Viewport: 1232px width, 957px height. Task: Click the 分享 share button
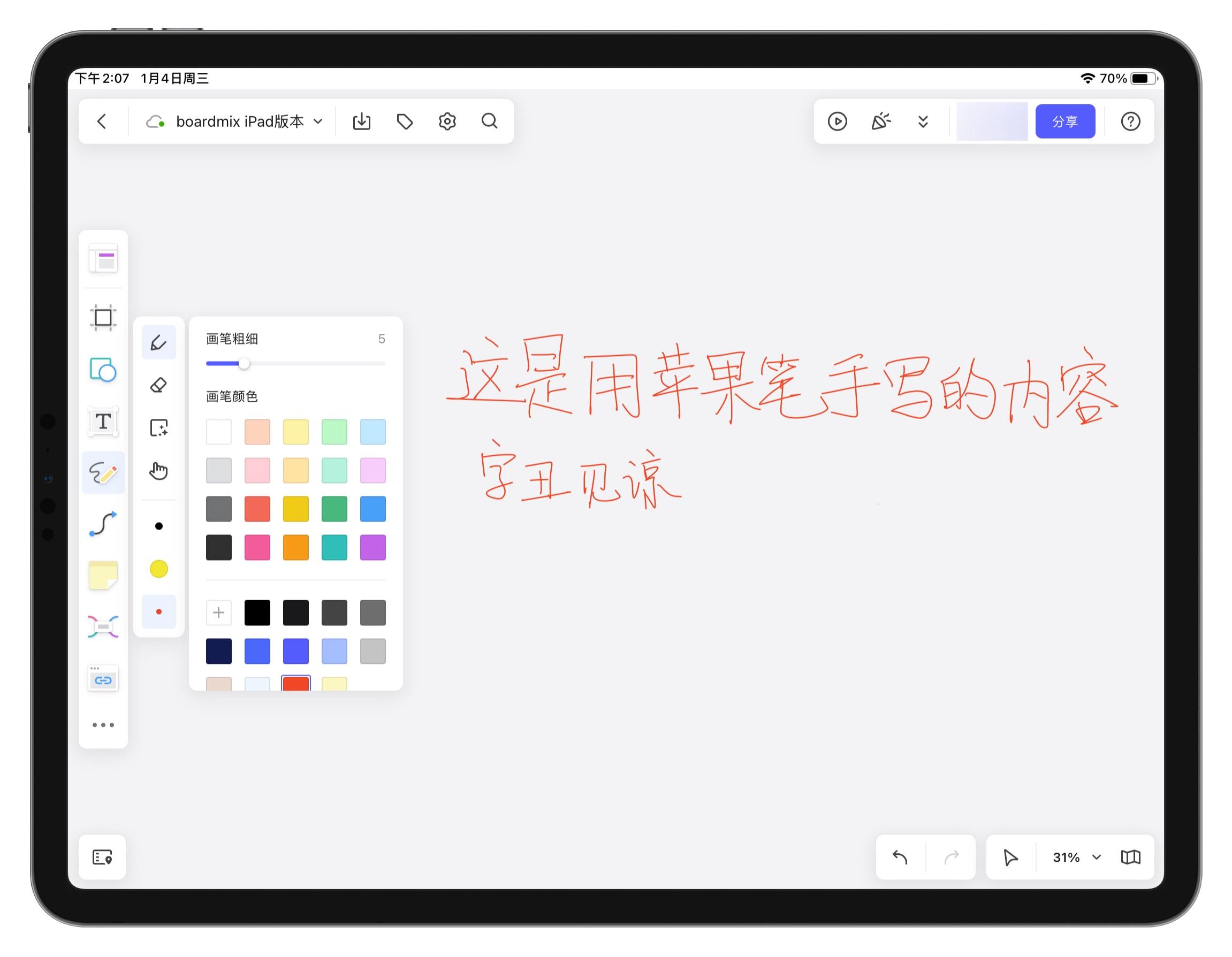pyautogui.click(x=1065, y=121)
